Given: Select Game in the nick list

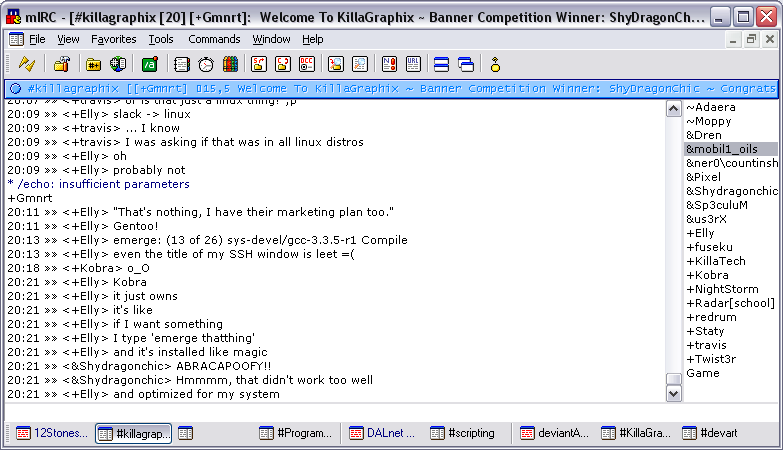Looking at the screenshot, I should (703, 373).
